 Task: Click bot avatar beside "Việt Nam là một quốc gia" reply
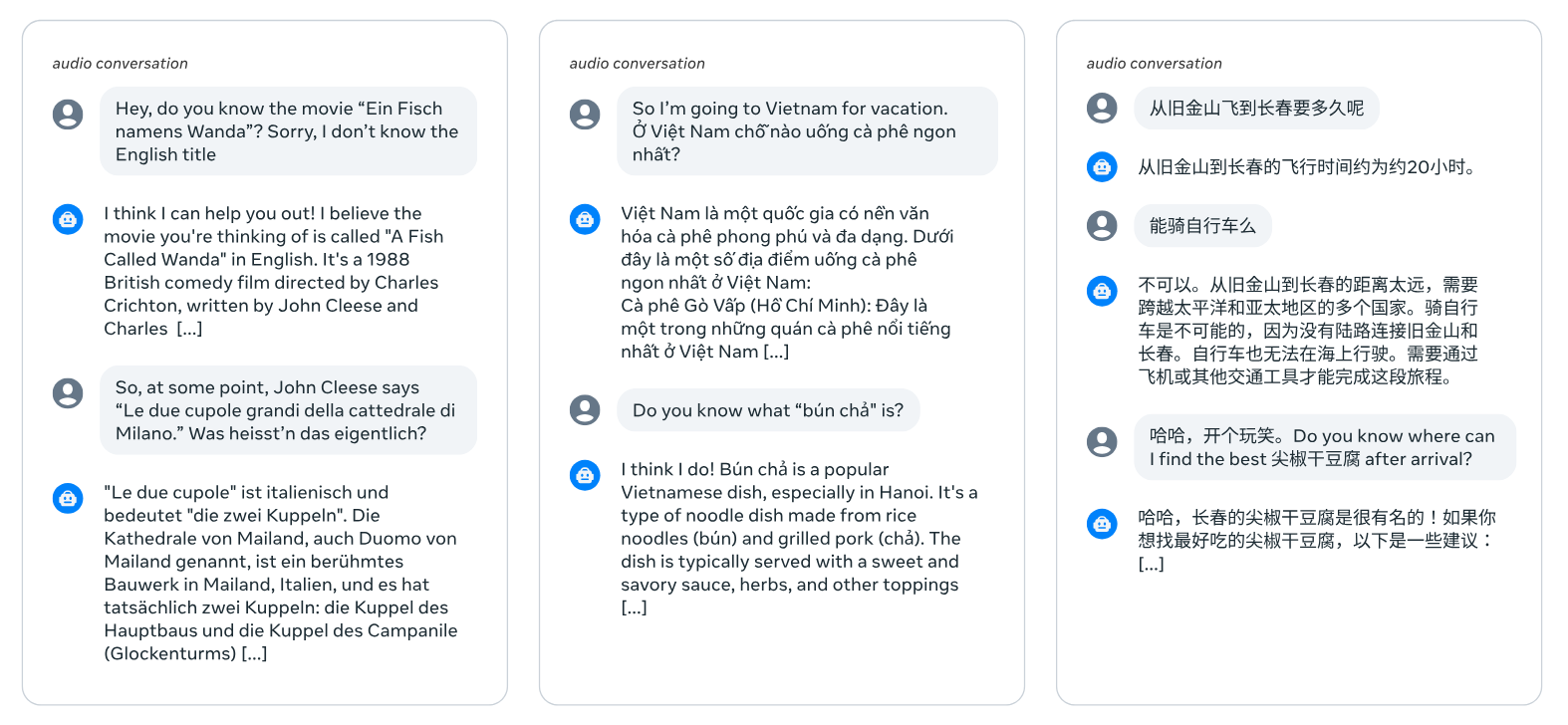pyautogui.click(x=585, y=218)
